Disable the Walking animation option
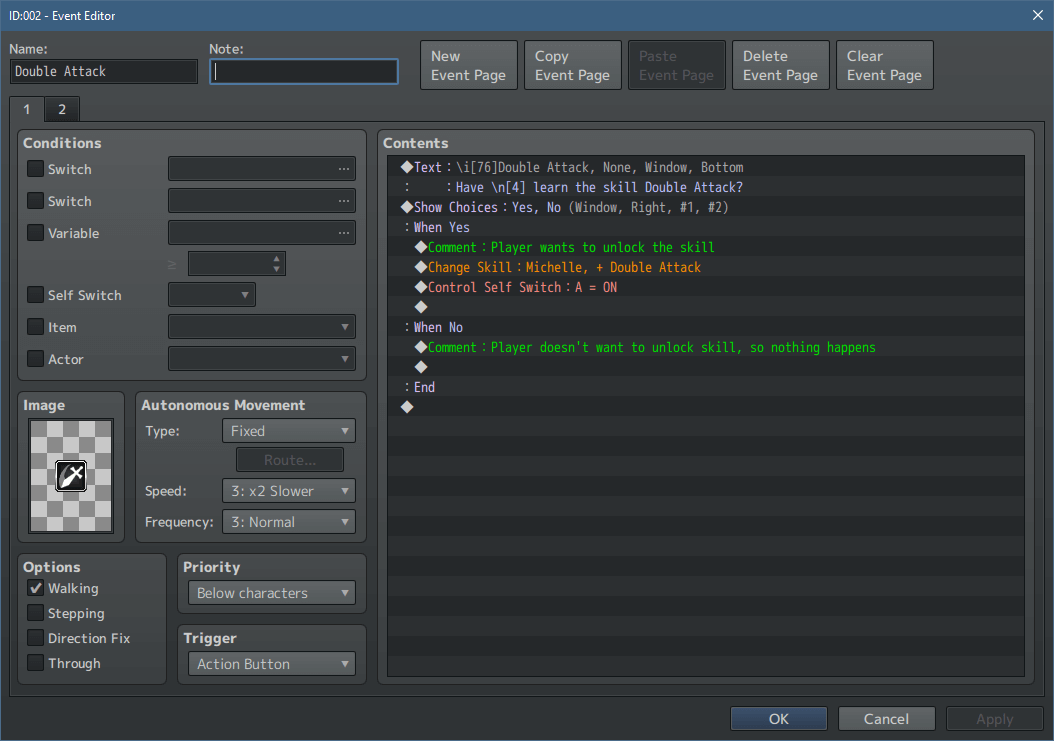Viewport: 1054px width, 741px height. 35,588
